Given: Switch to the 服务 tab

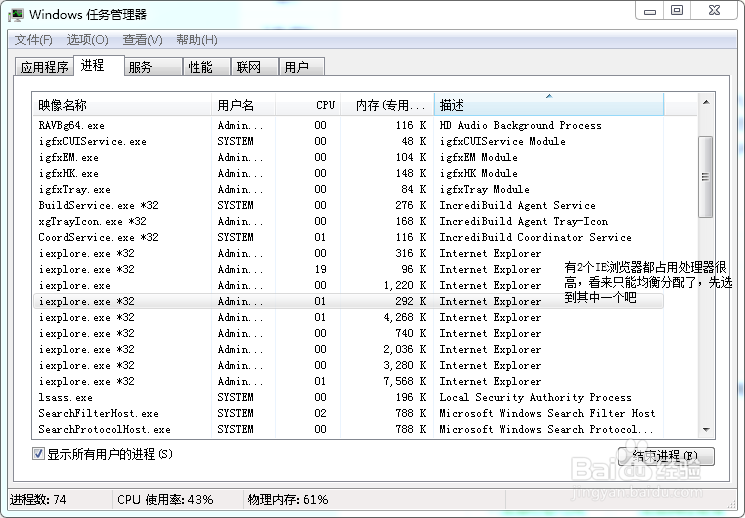Looking at the screenshot, I should [x=153, y=67].
